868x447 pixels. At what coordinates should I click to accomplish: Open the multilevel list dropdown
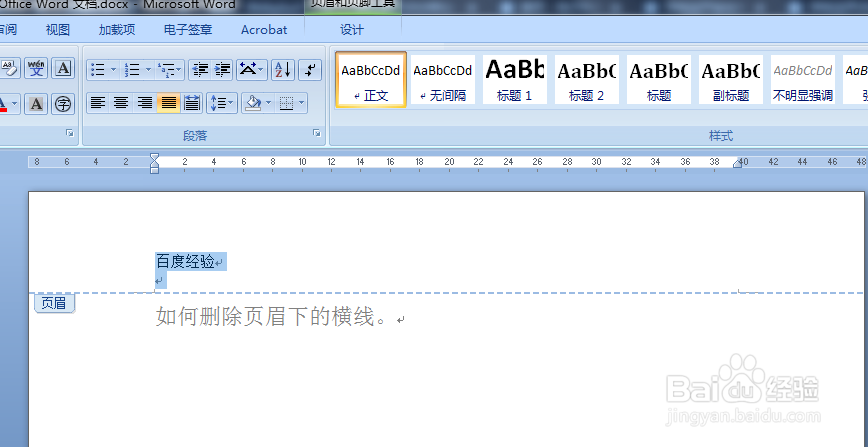[x=170, y=70]
